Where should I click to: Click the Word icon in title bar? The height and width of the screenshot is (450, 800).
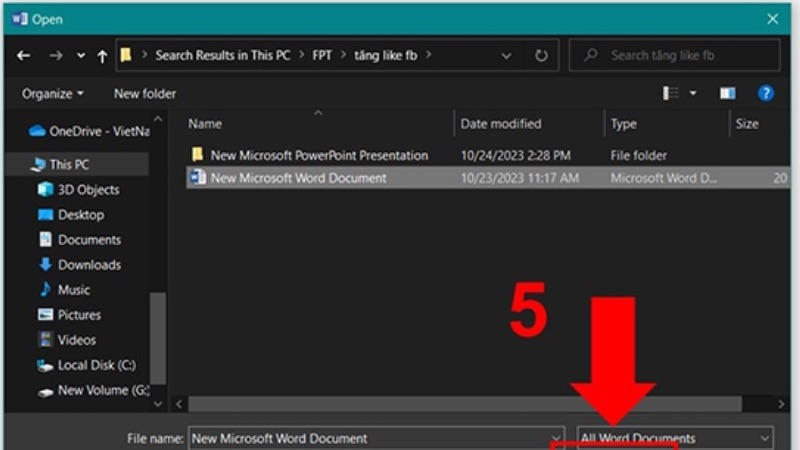click(19, 19)
